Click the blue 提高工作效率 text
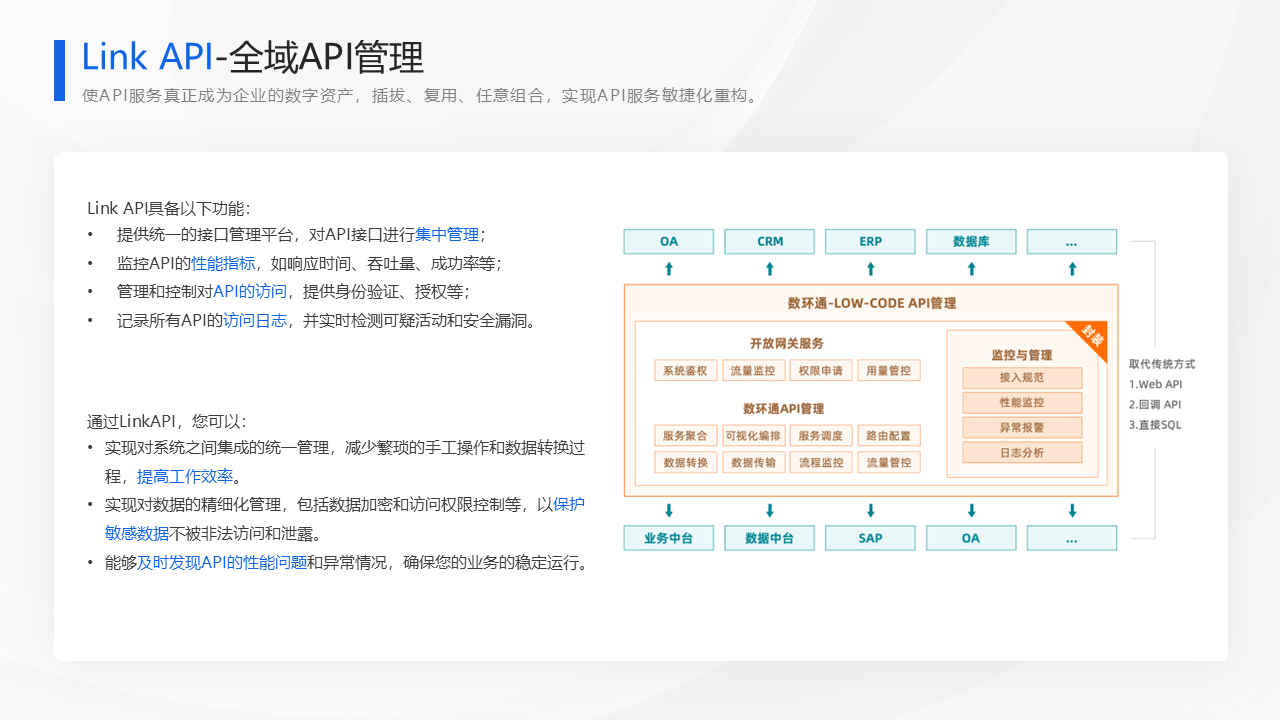Image resolution: width=1280 pixels, height=720 pixels. (185, 476)
